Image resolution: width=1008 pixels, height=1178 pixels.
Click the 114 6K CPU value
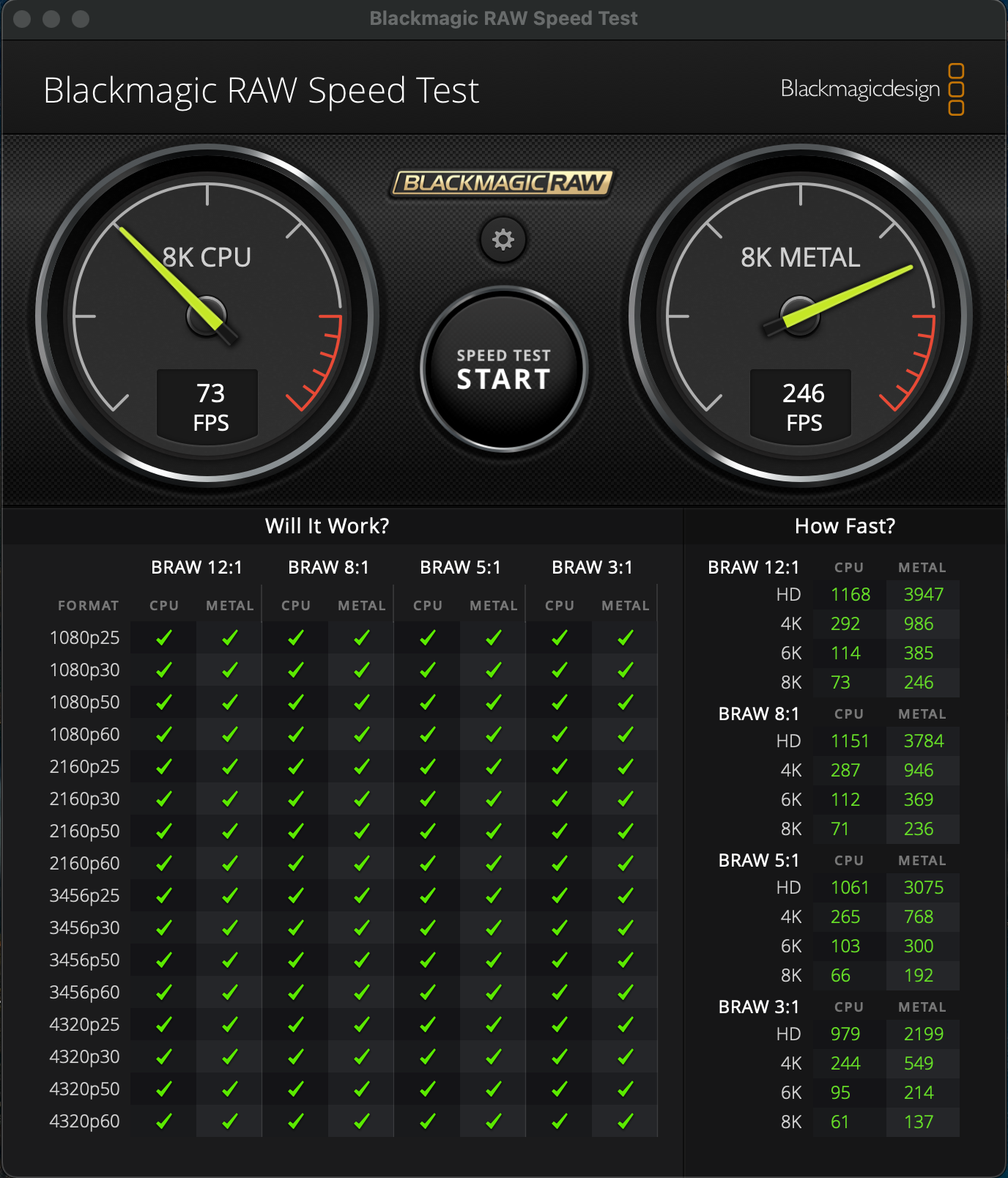(845, 653)
